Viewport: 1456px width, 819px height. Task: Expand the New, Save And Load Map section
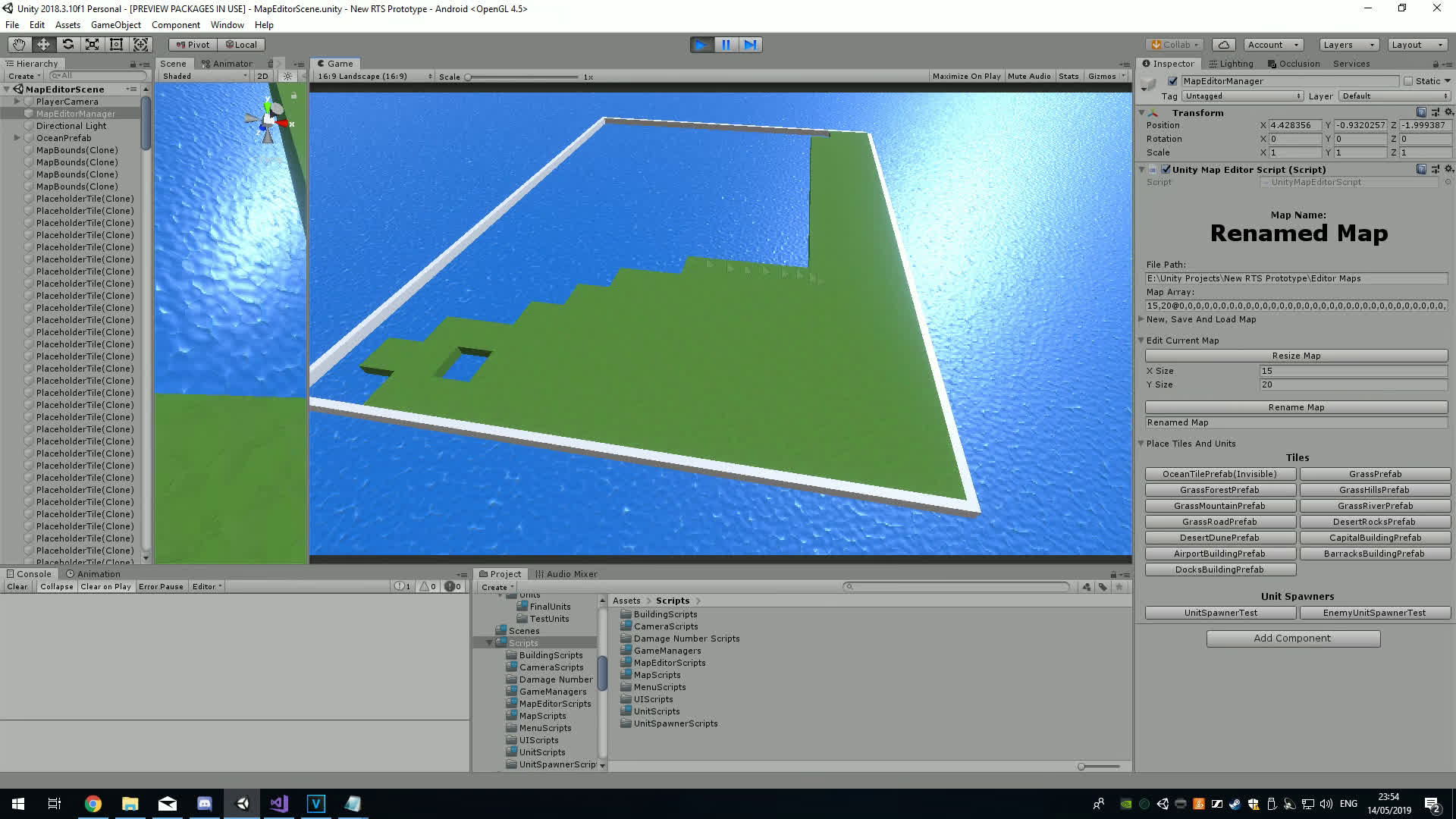(1141, 319)
